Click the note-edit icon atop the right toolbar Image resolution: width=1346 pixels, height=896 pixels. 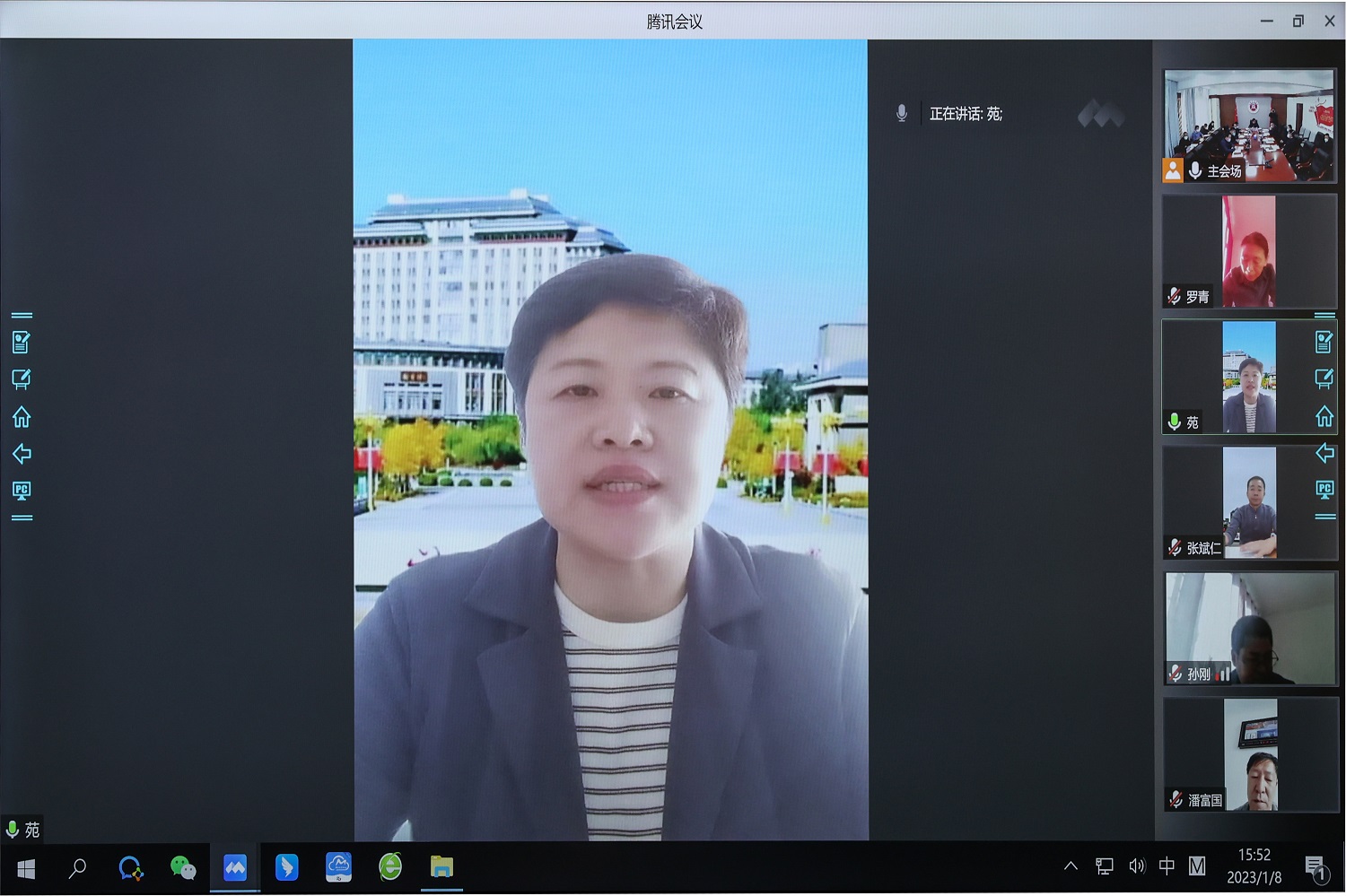pyautogui.click(x=1324, y=342)
